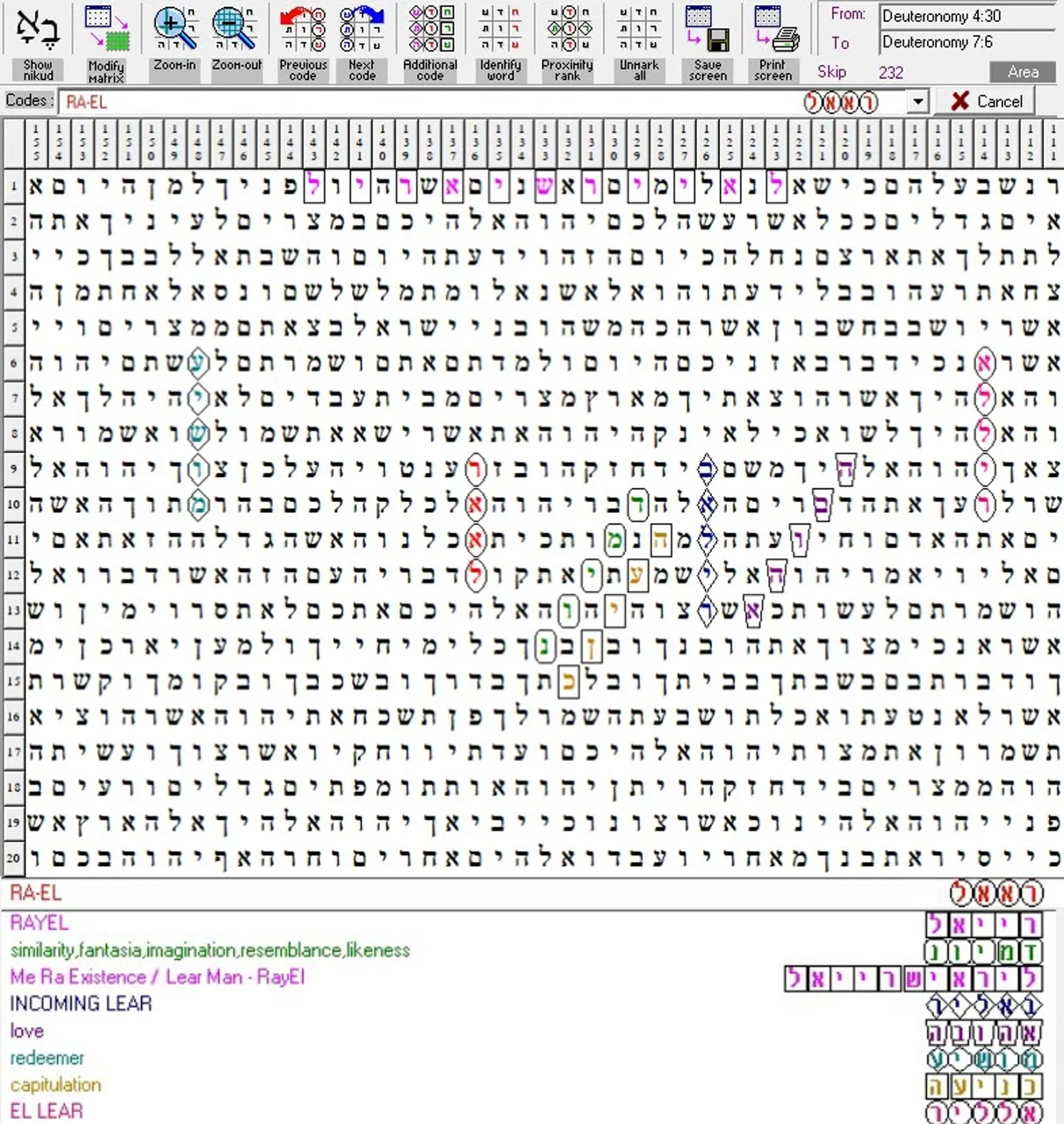Select the Skip value 232

coord(890,73)
